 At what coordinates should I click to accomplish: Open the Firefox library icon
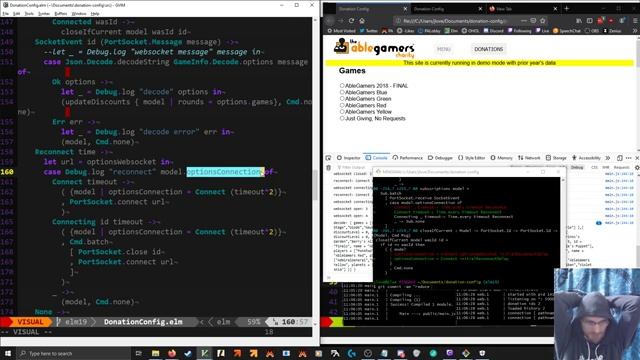pos(579,20)
